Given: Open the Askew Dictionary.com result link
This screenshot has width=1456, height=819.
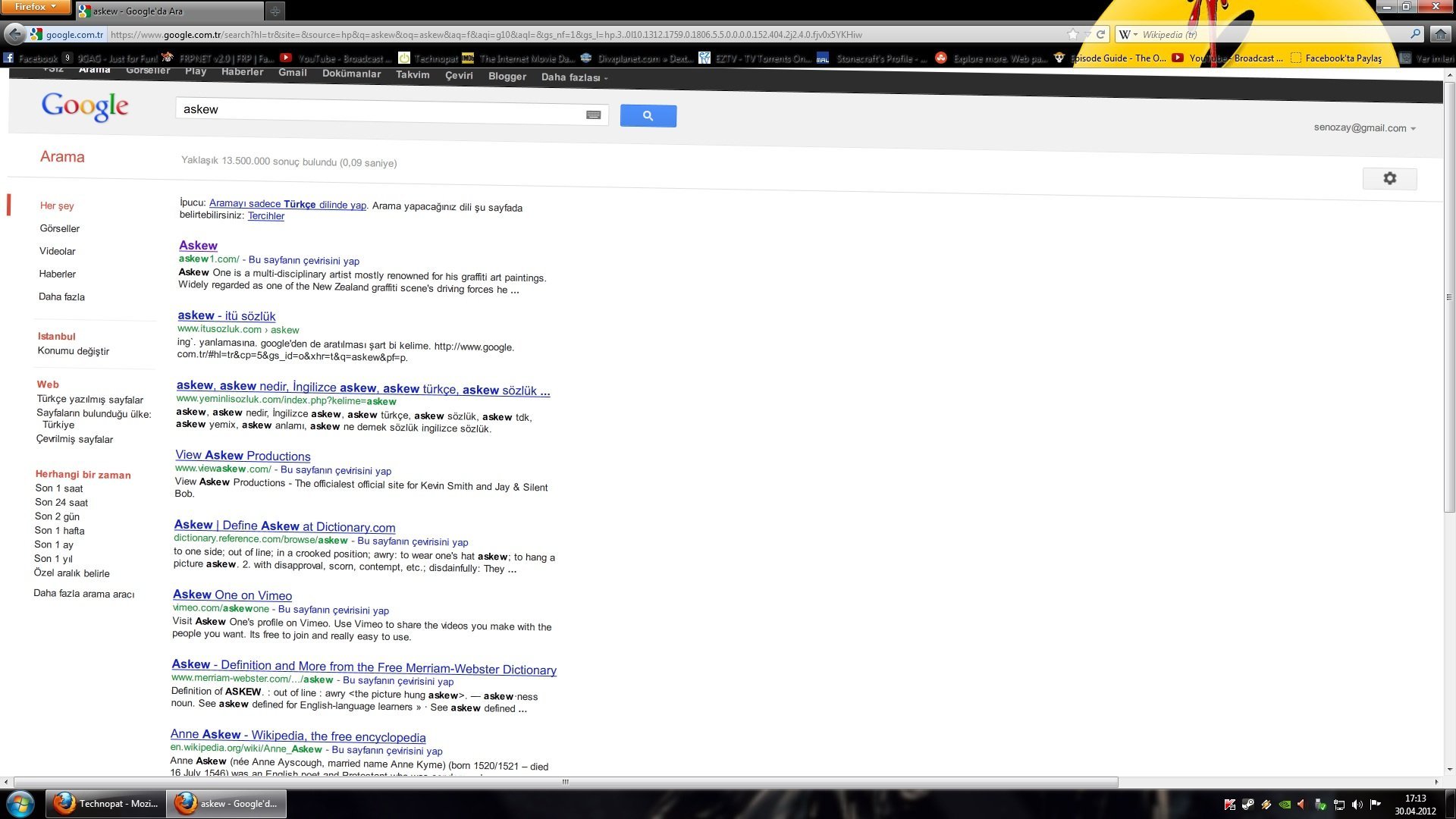Looking at the screenshot, I should (284, 526).
